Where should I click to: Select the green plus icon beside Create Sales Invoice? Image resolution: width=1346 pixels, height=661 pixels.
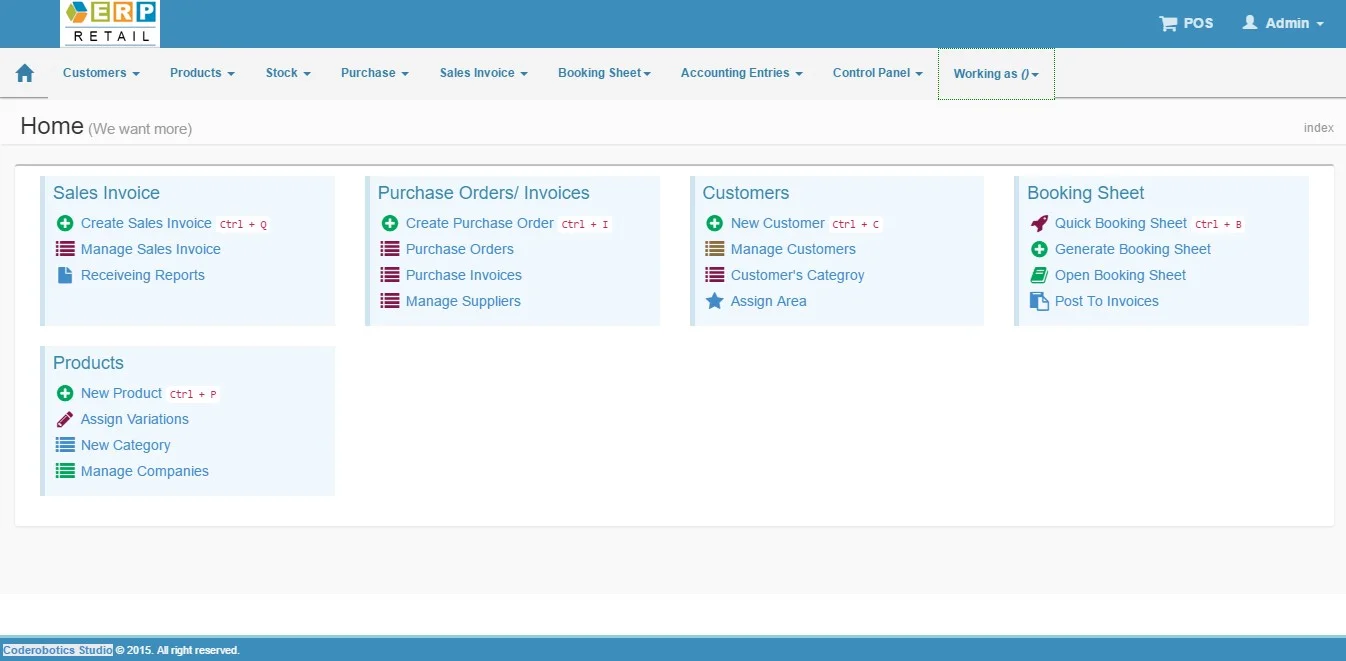[x=65, y=223]
